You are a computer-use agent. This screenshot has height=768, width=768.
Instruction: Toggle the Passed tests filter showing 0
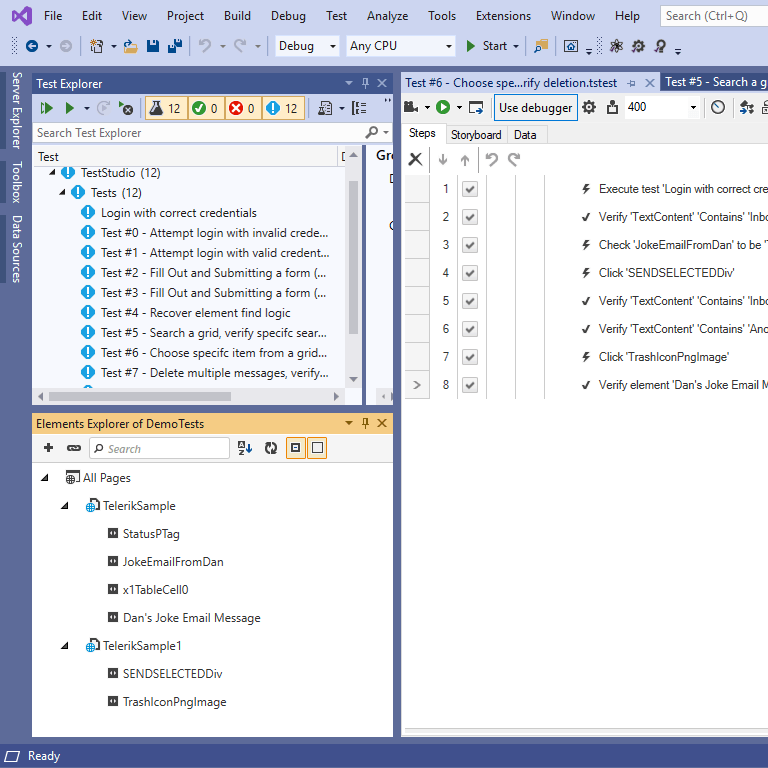(x=206, y=108)
